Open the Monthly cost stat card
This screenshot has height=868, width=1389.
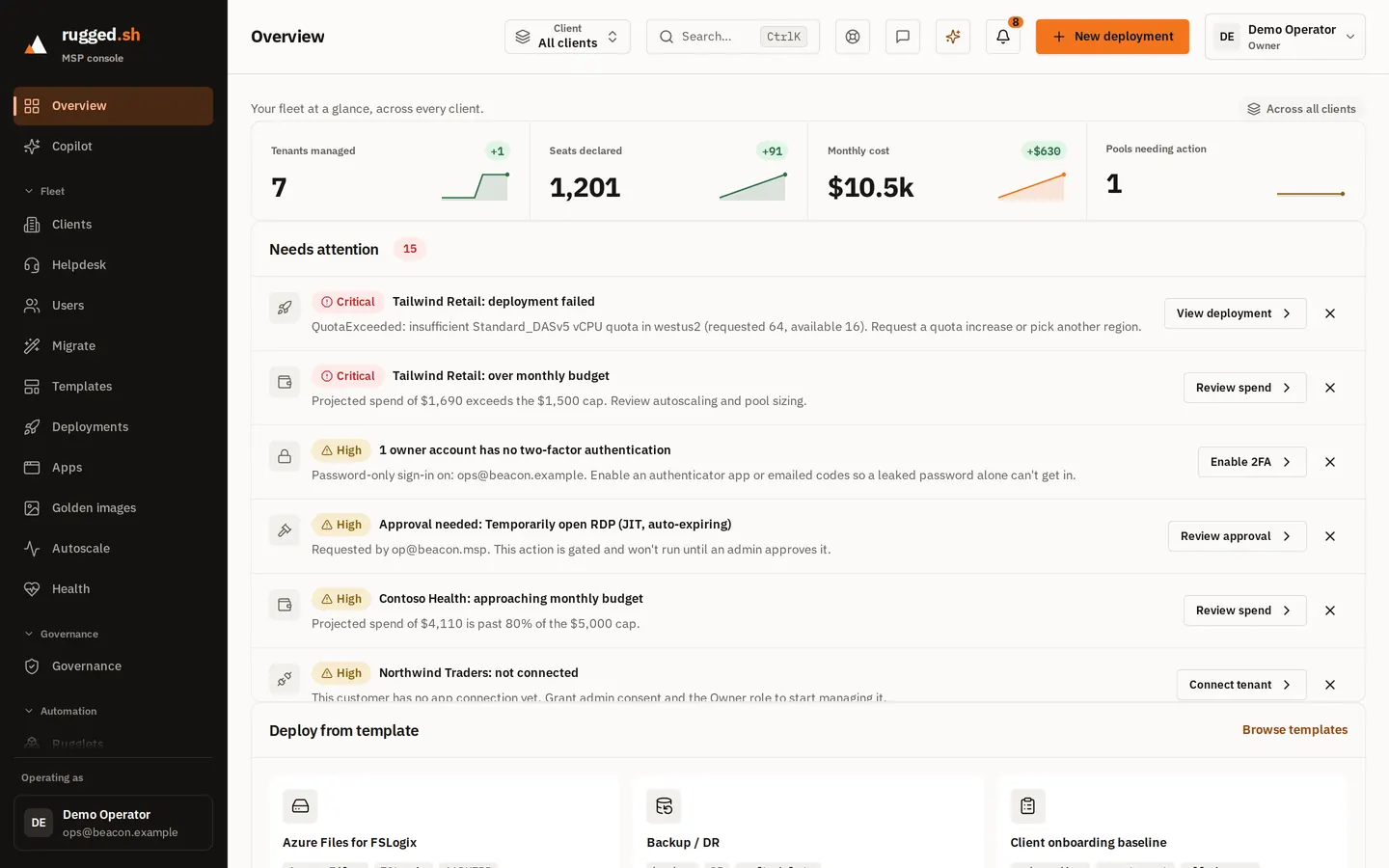tap(947, 172)
